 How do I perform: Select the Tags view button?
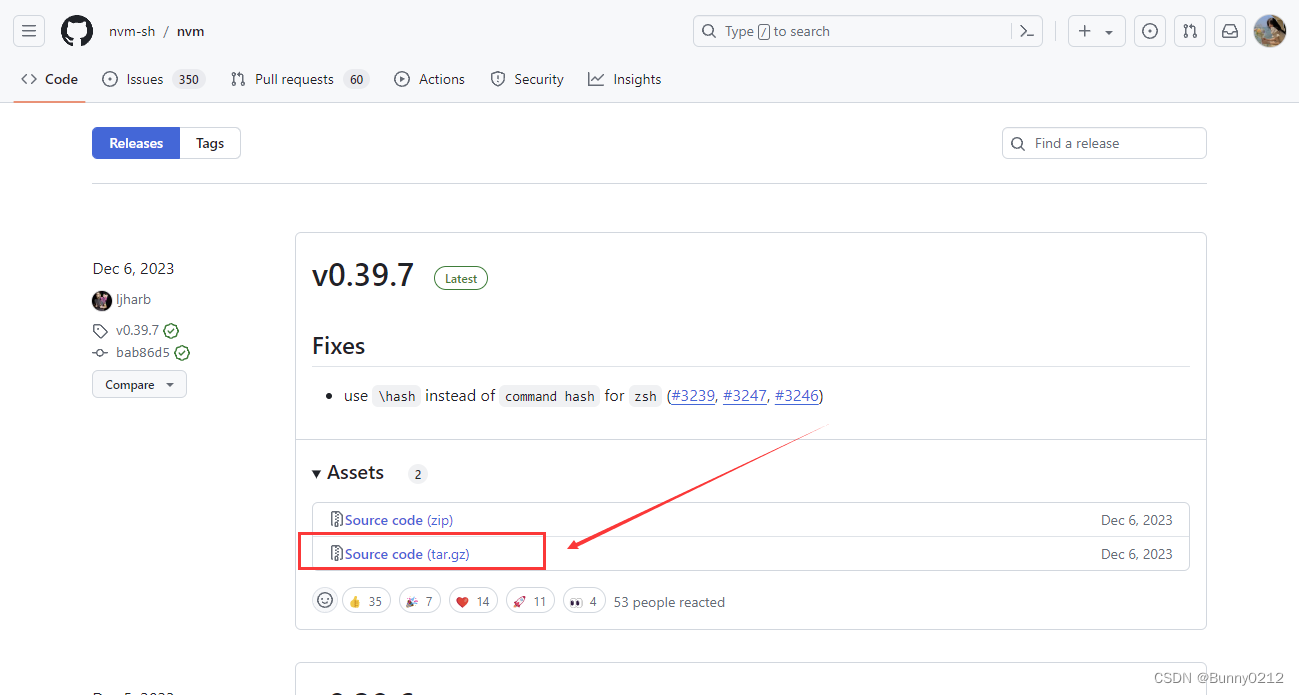(210, 143)
